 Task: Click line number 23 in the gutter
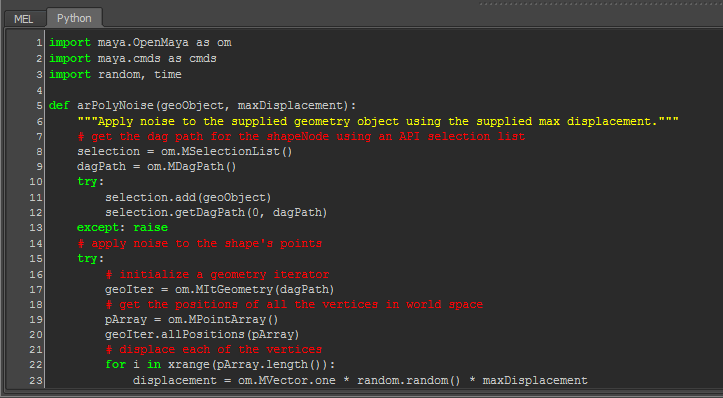click(36, 380)
